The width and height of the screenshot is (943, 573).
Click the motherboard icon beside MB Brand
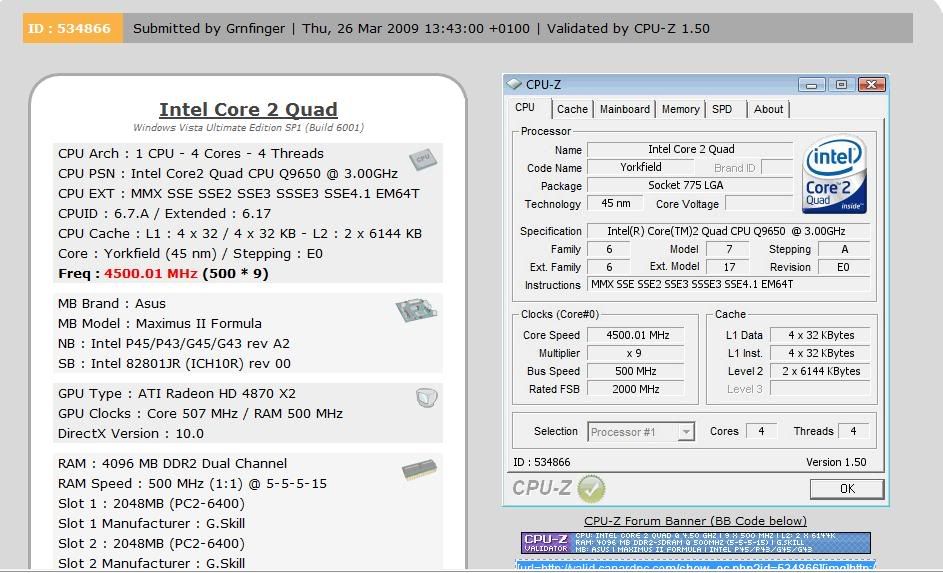(x=416, y=309)
